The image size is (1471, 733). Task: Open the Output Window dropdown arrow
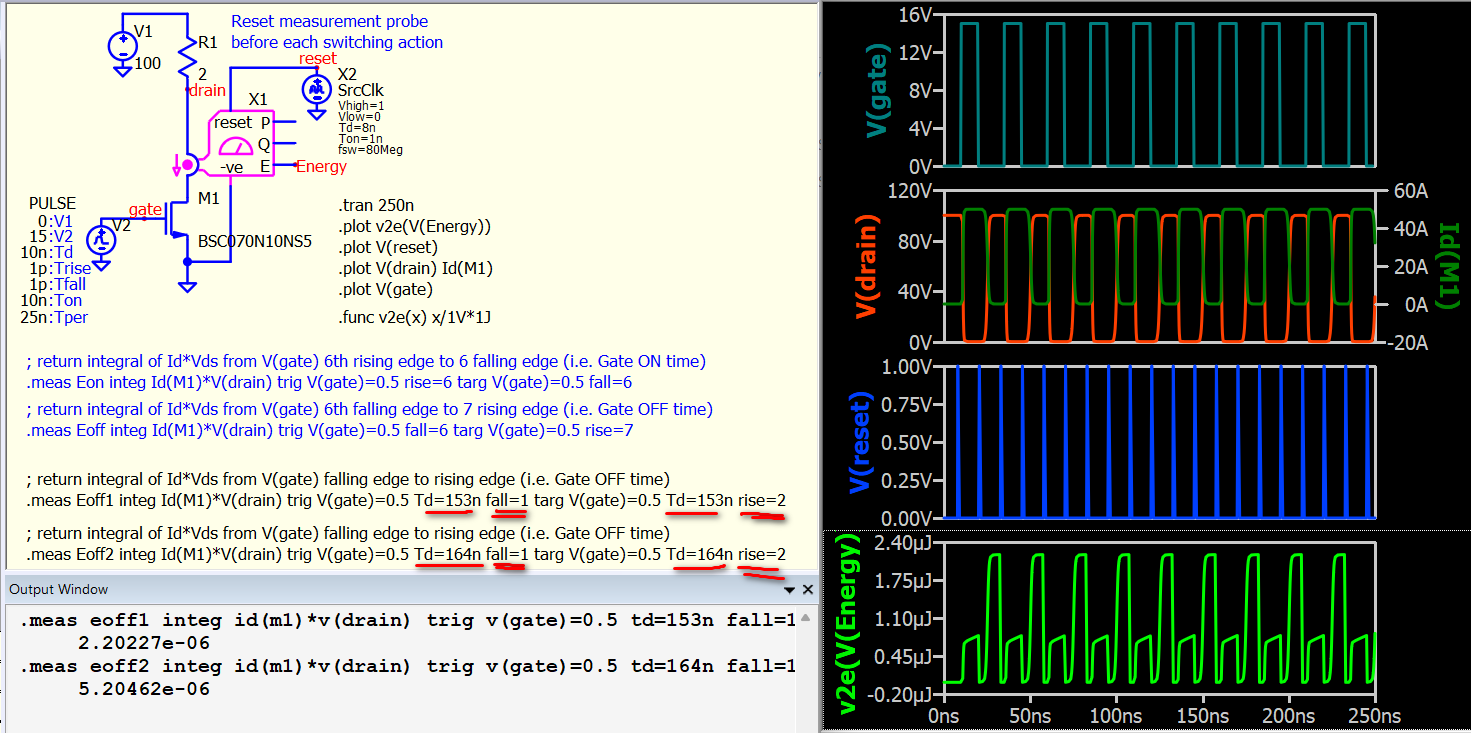pyautogui.click(x=787, y=590)
